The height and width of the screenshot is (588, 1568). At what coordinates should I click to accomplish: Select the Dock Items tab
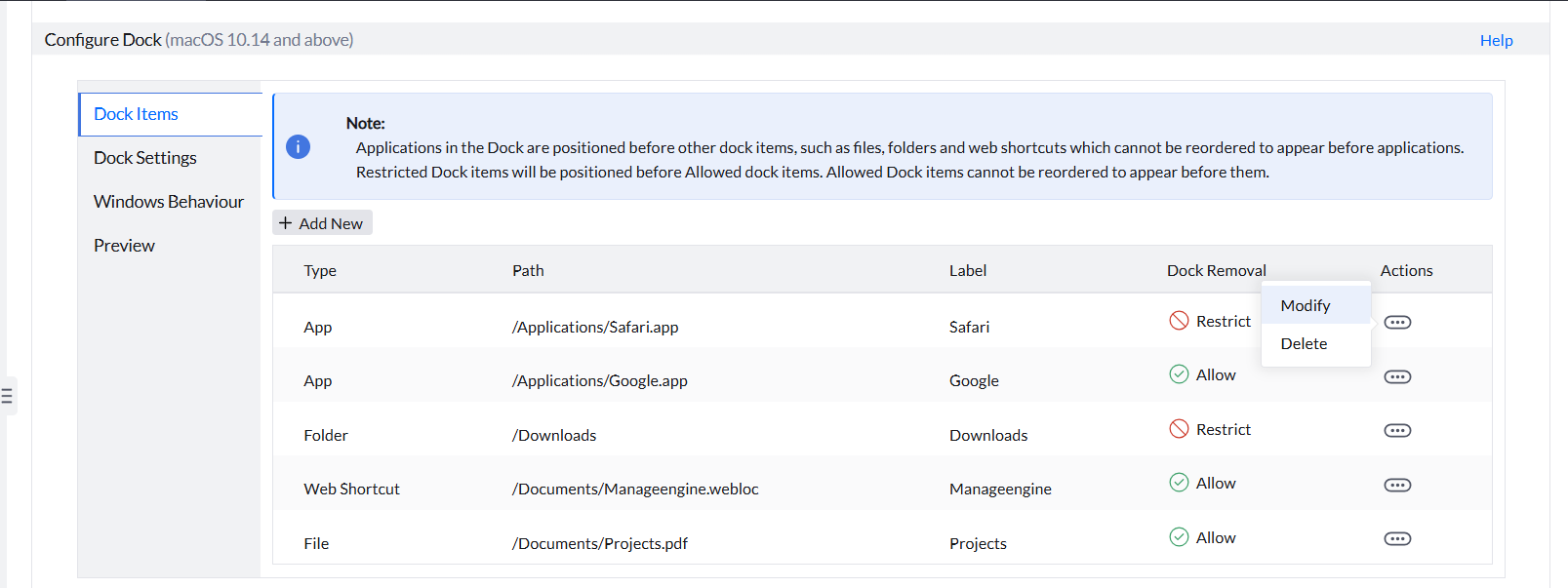coord(137,114)
